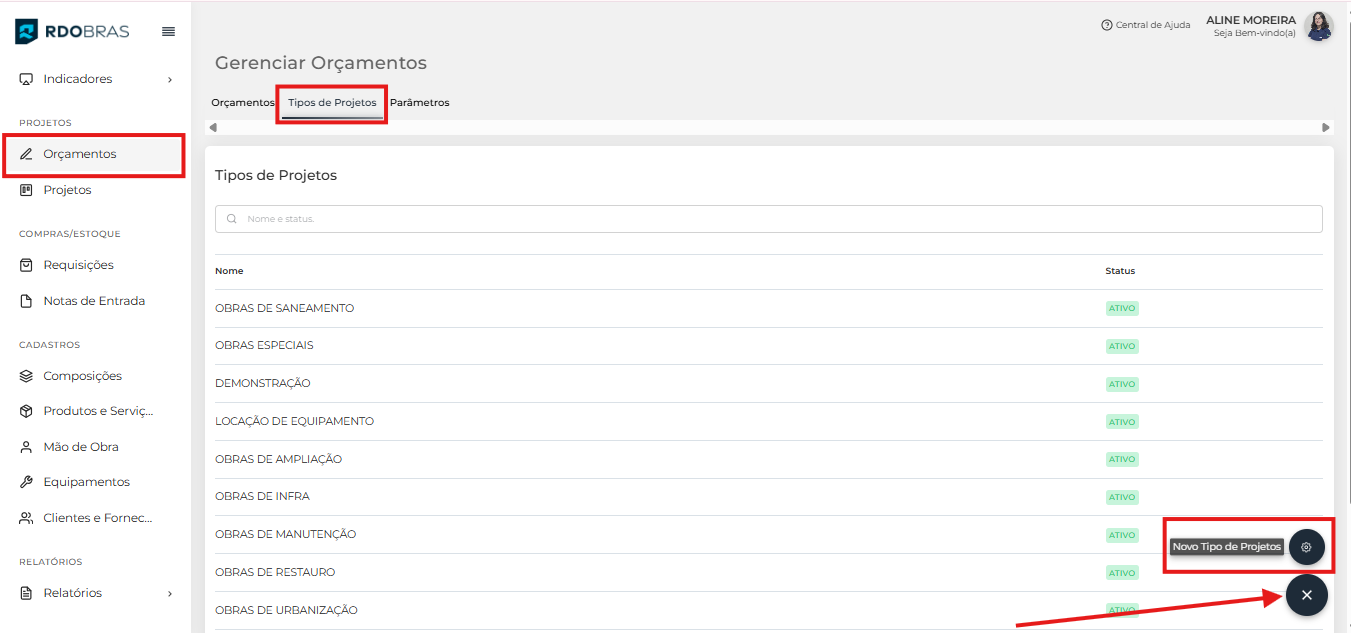Click the gear icon for Novo Tipo de Projetos
The height and width of the screenshot is (633, 1351).
[x=1306, y=547]
